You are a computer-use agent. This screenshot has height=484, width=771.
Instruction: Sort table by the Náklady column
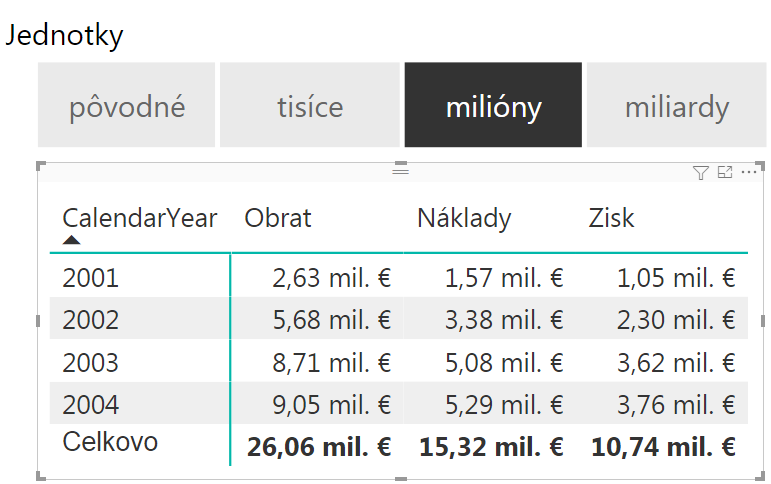[464, 218]
